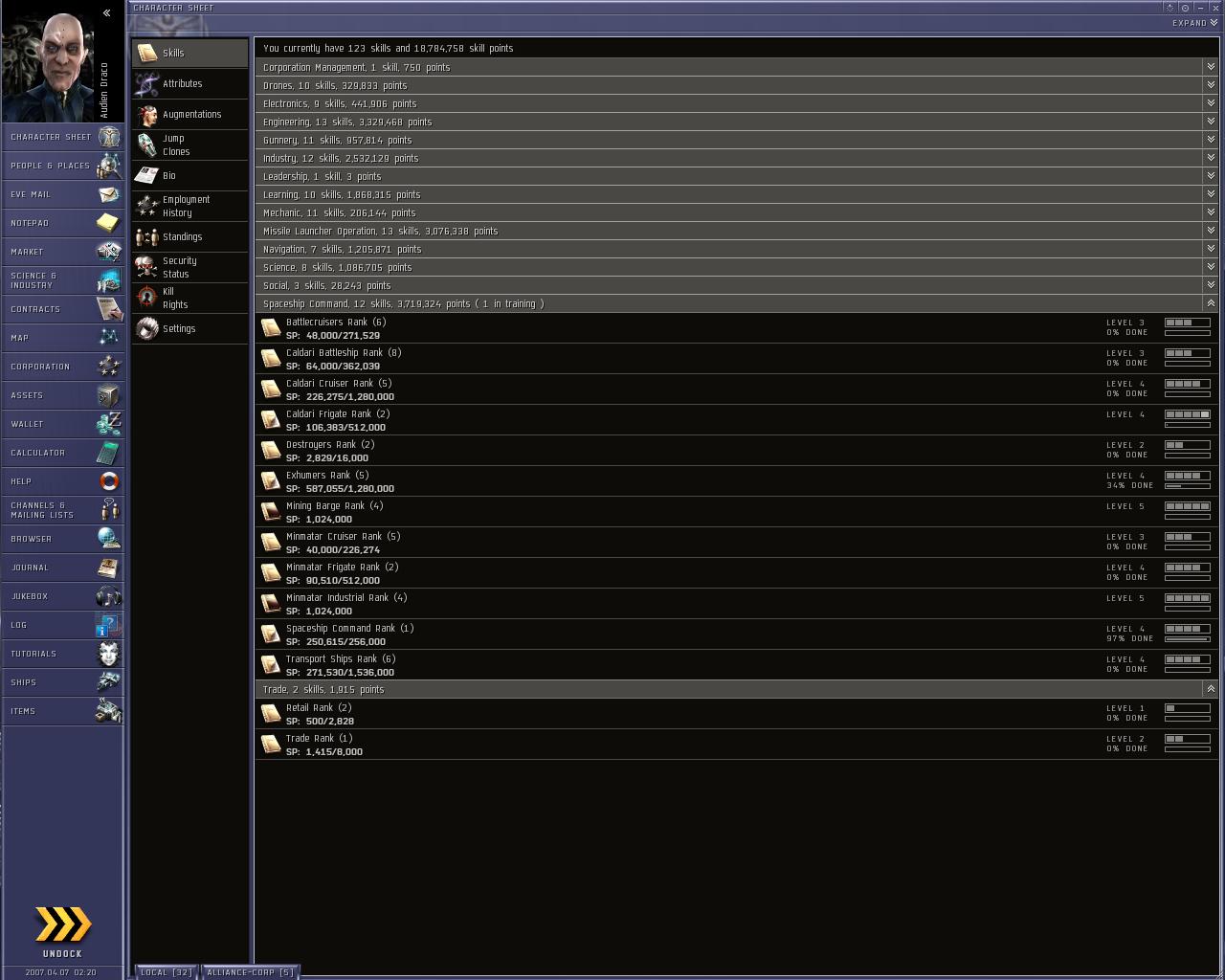Expand the Corporation Management skill group
The image size is (1225, 980).
1211,67
